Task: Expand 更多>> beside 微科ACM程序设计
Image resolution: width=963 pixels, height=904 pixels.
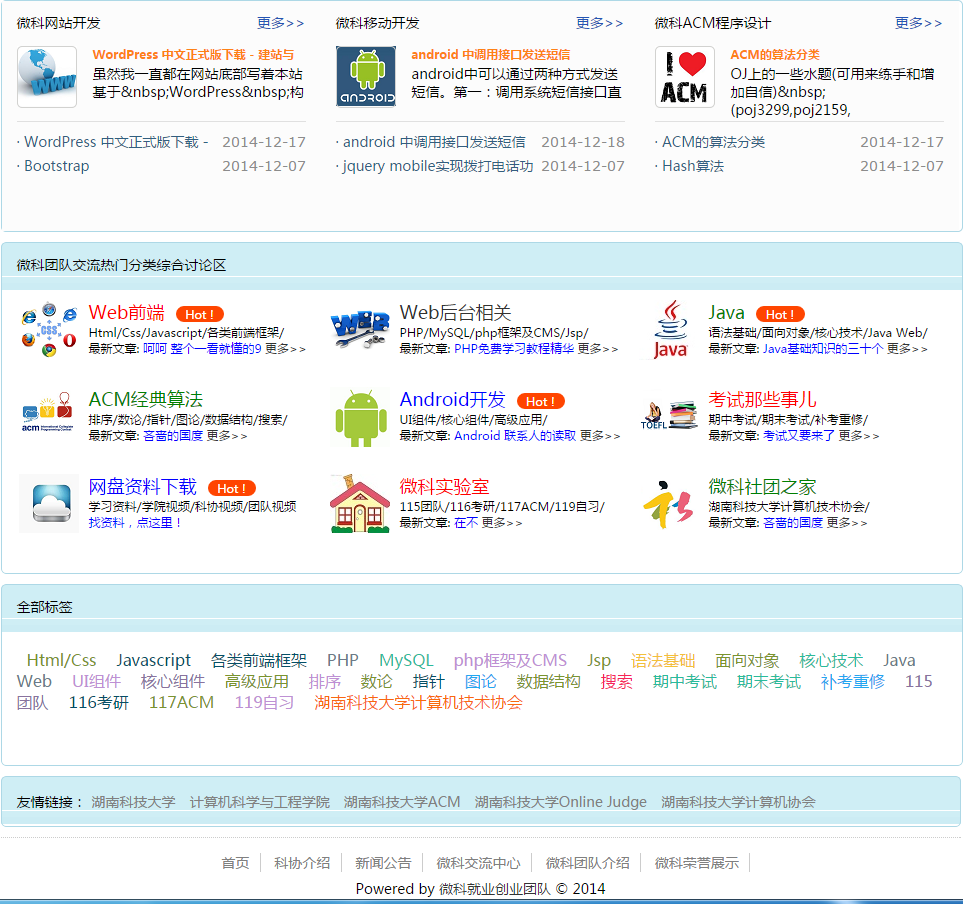Action: (918, 23)
